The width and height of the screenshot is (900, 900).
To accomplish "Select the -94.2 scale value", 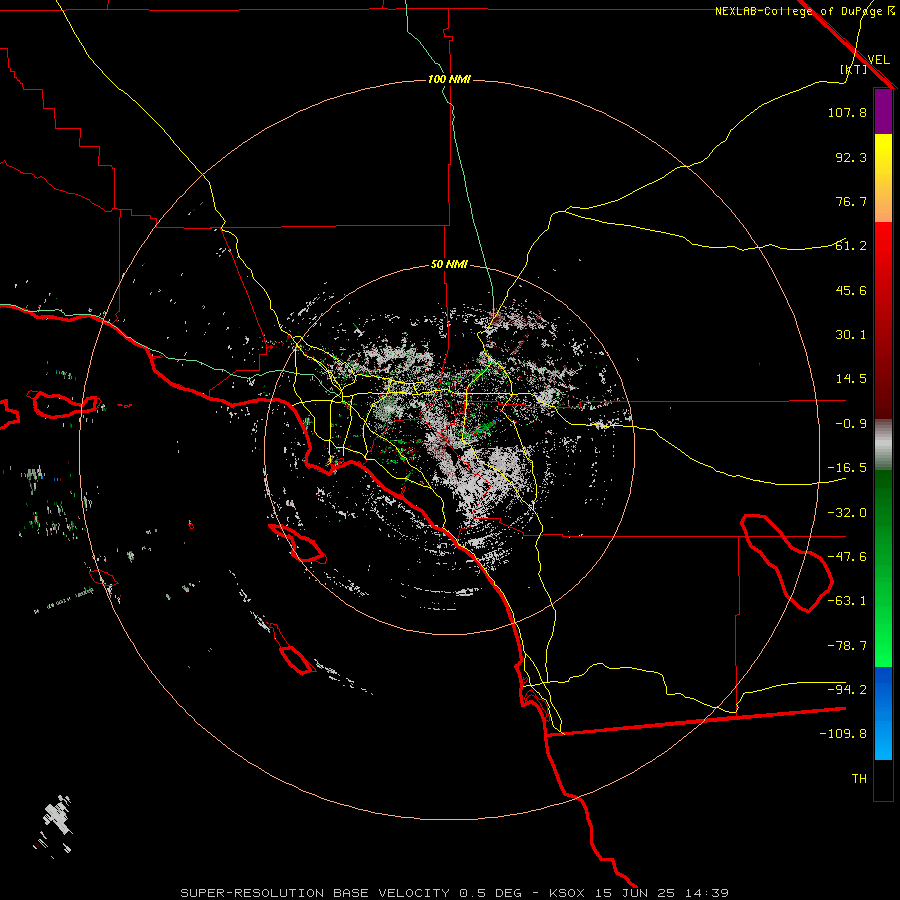I will pos(847,690).
